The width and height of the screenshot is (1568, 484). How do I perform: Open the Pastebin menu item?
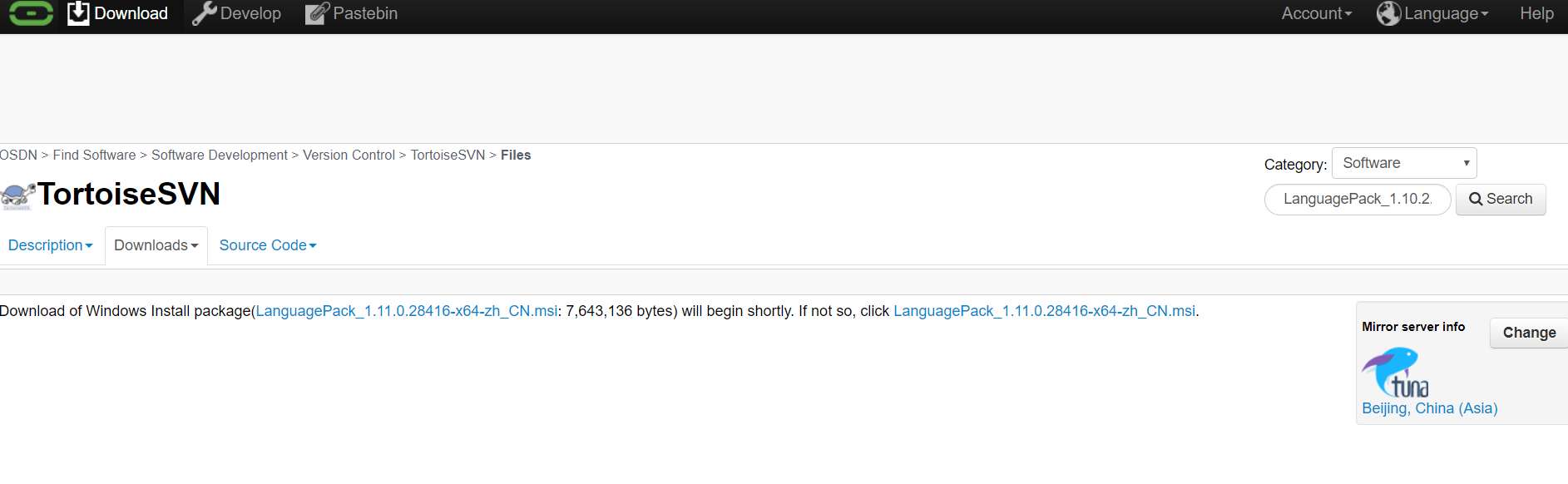(365, 13)
